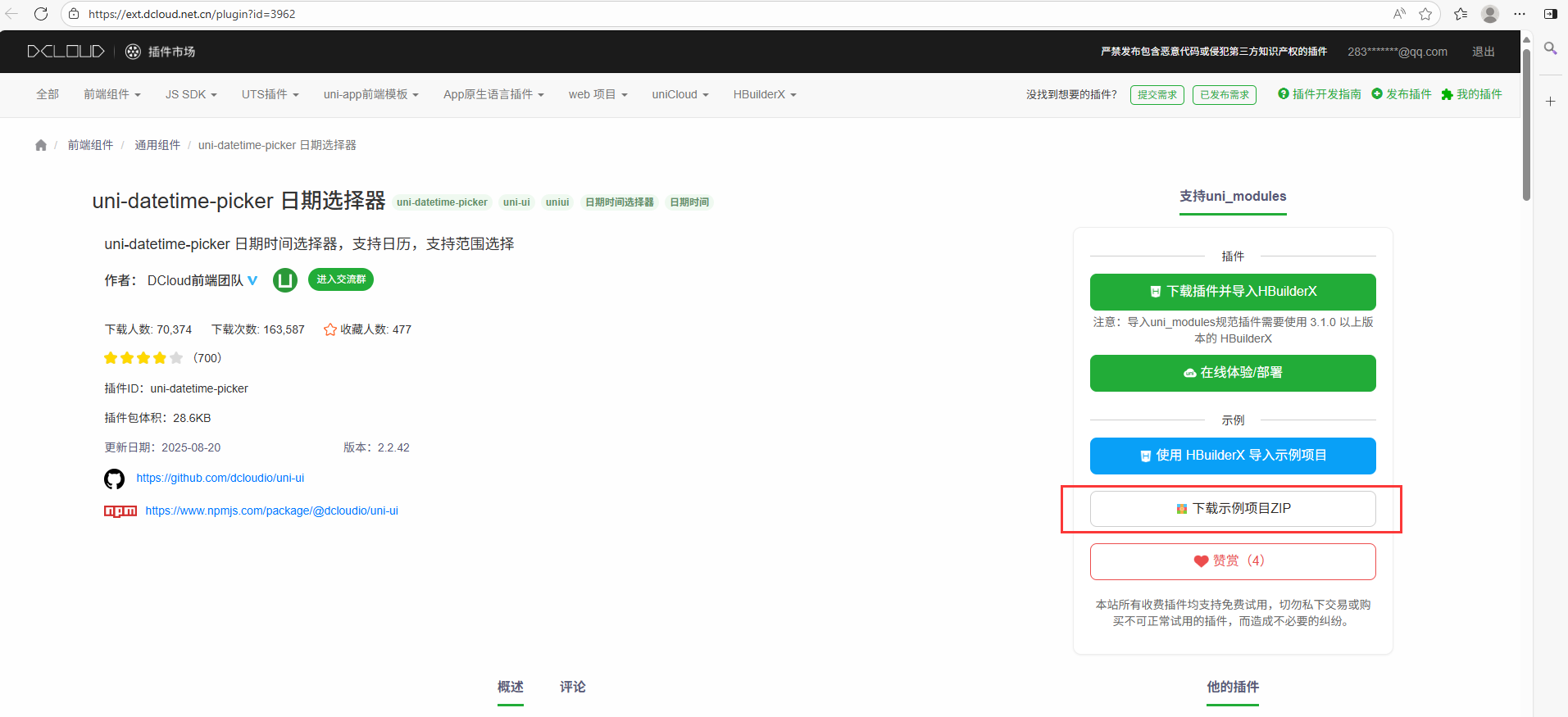This screenshot has height=717, width=1568.
Task: Expand uni-app前端模板 dropdown
Action: tap(371, 94)
